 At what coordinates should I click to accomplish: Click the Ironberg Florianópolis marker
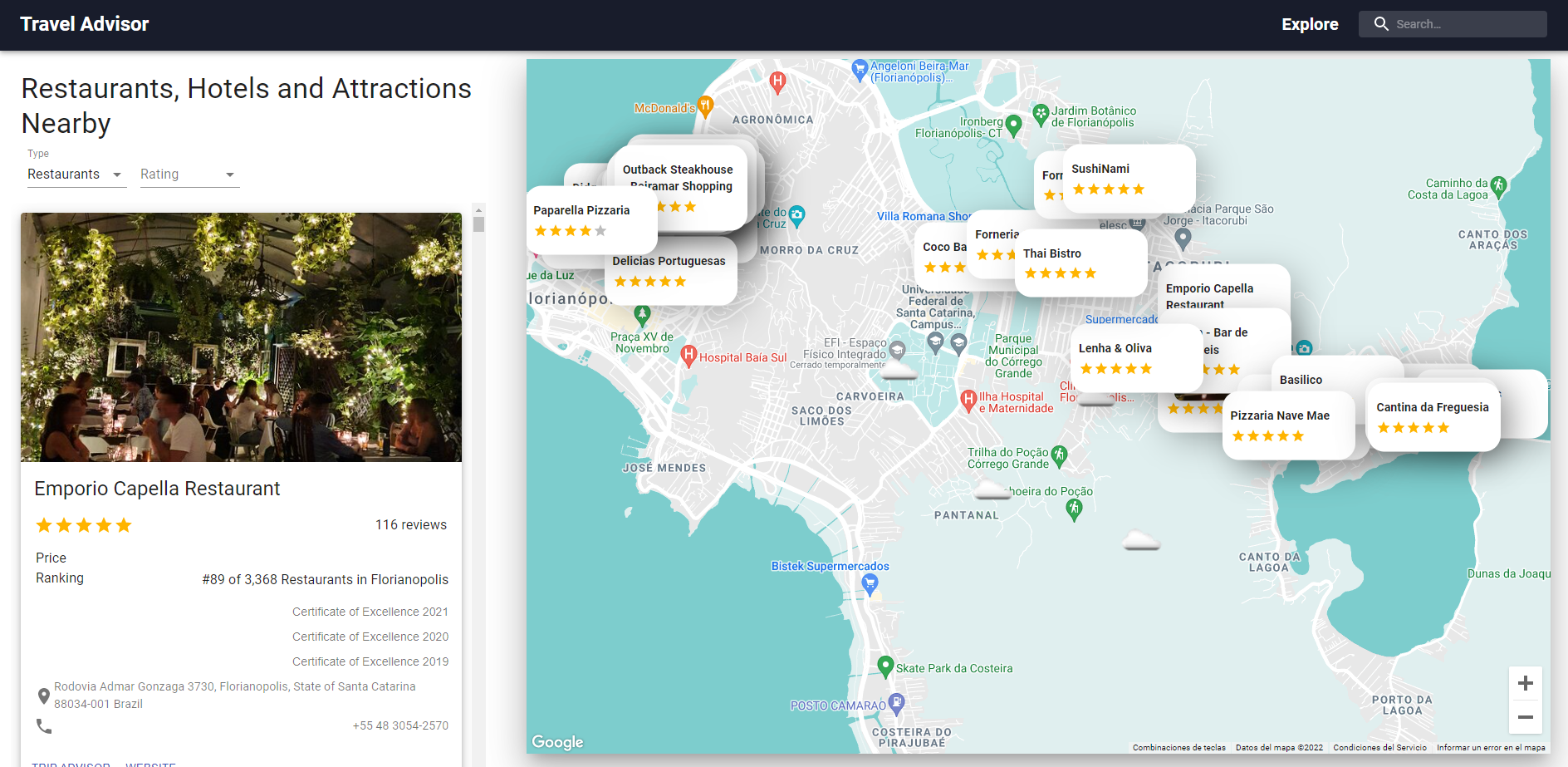(1013, 125)
